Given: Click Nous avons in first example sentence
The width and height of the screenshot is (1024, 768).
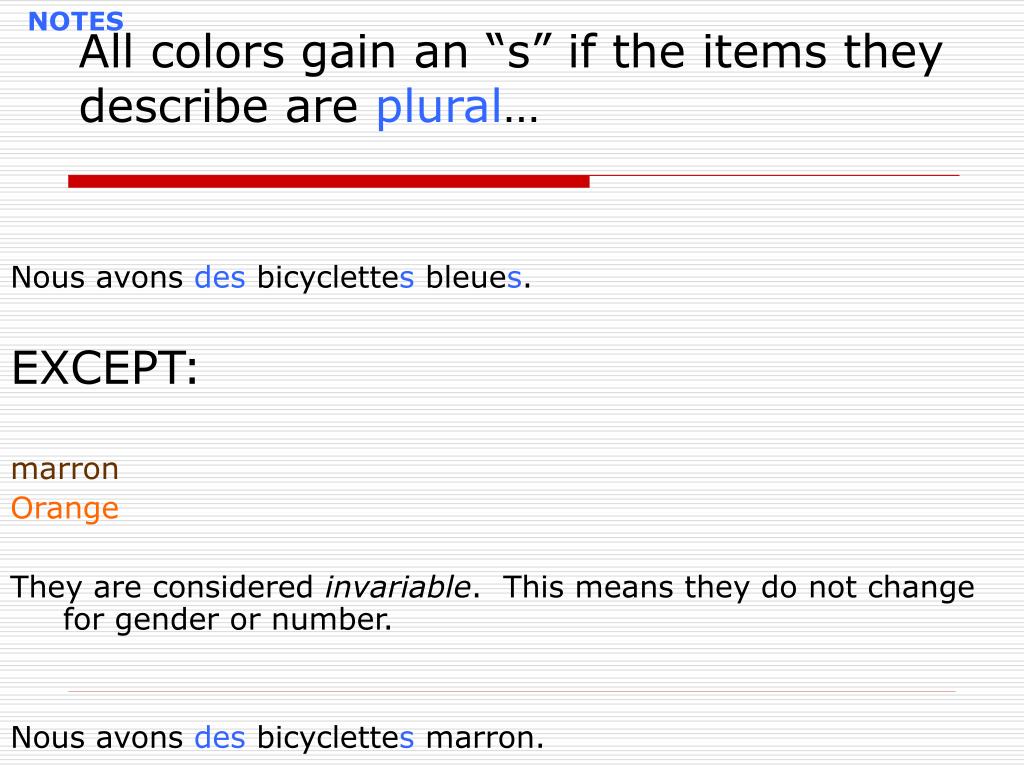Looking at the screenshot, I should pyautogui.click(x=97, y=278).
